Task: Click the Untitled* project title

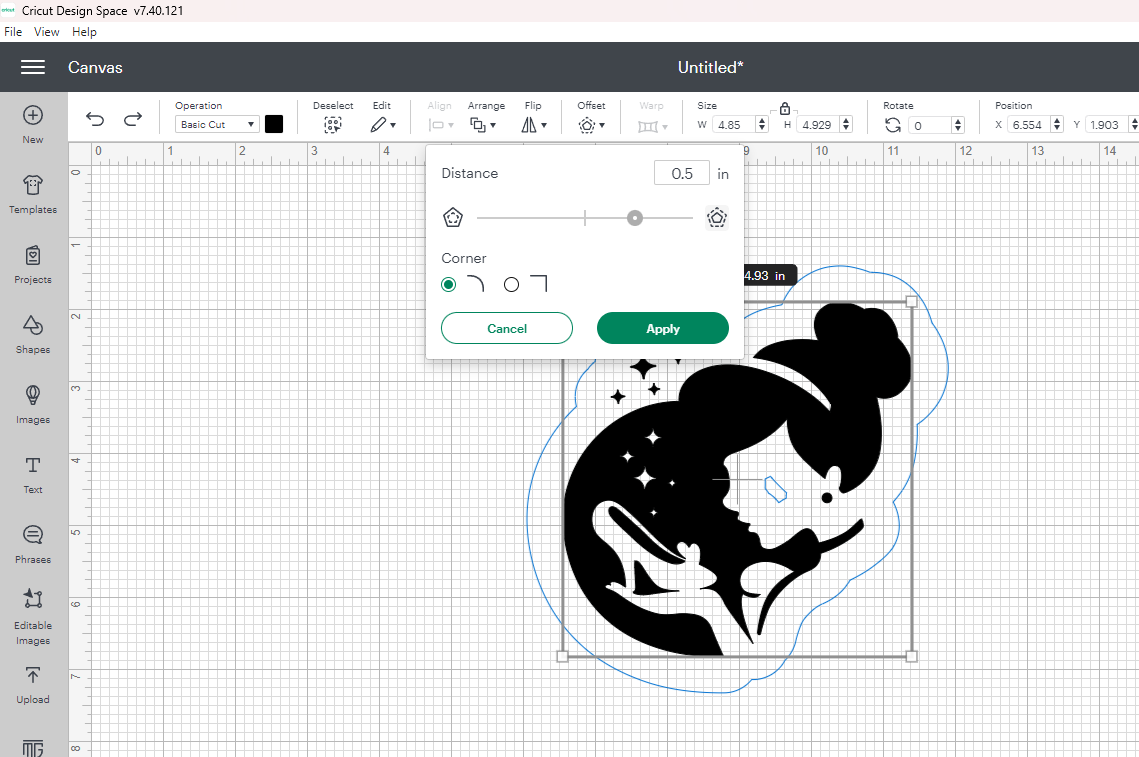Action: coord(710,68)
